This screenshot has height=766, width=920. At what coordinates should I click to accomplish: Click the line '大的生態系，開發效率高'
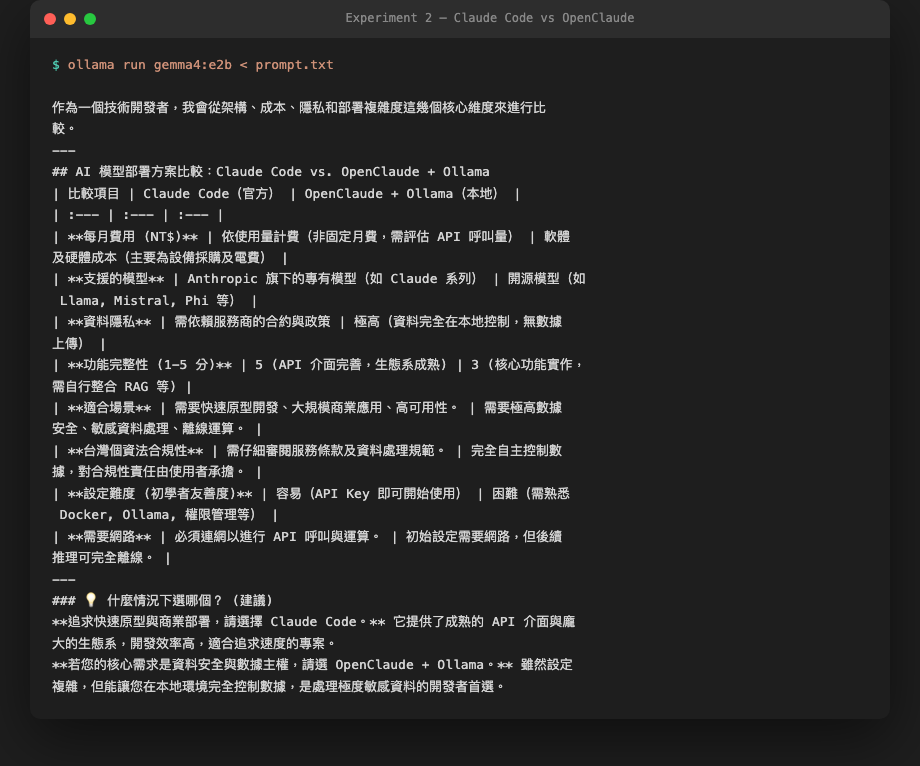click(x=194, y=643)
